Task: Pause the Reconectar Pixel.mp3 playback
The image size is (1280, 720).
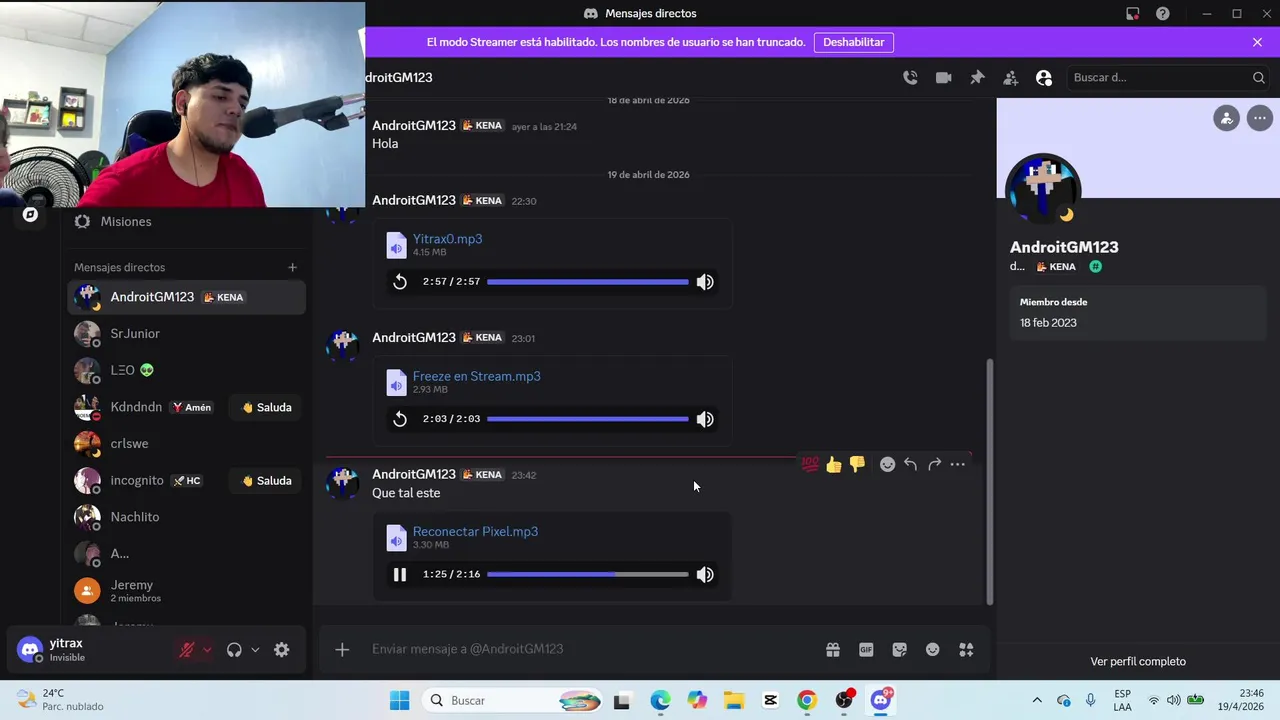Action: [400, 574]
